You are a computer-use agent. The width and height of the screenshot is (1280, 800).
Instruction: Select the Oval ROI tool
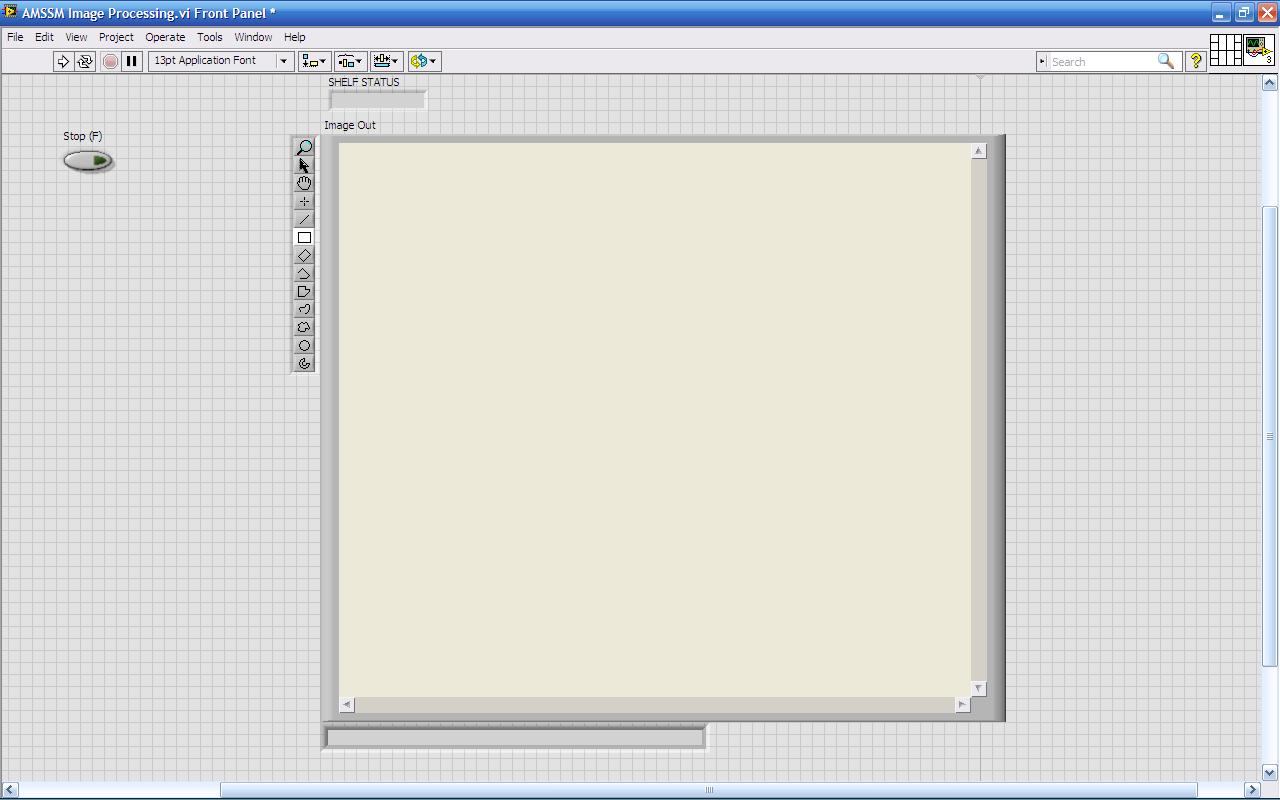[x=304, y=345]
